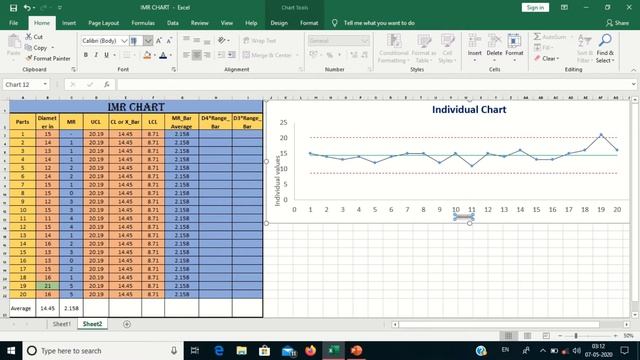Viewport: 640px width, 360px height.
Task: Toggle Wrap Text
Action: pos(259,40)
